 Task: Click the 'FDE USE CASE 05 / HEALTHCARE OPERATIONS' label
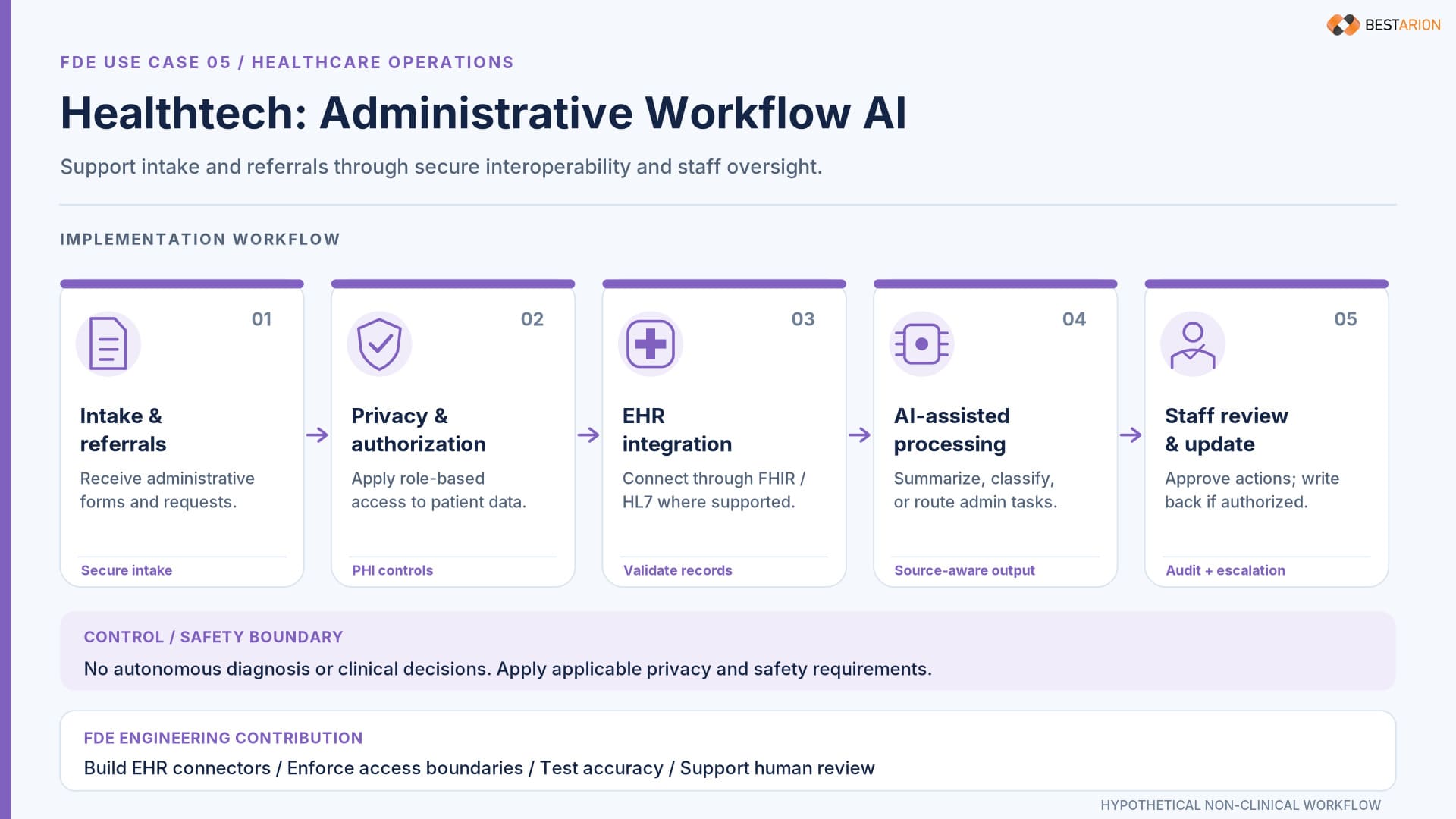[287, 63]
